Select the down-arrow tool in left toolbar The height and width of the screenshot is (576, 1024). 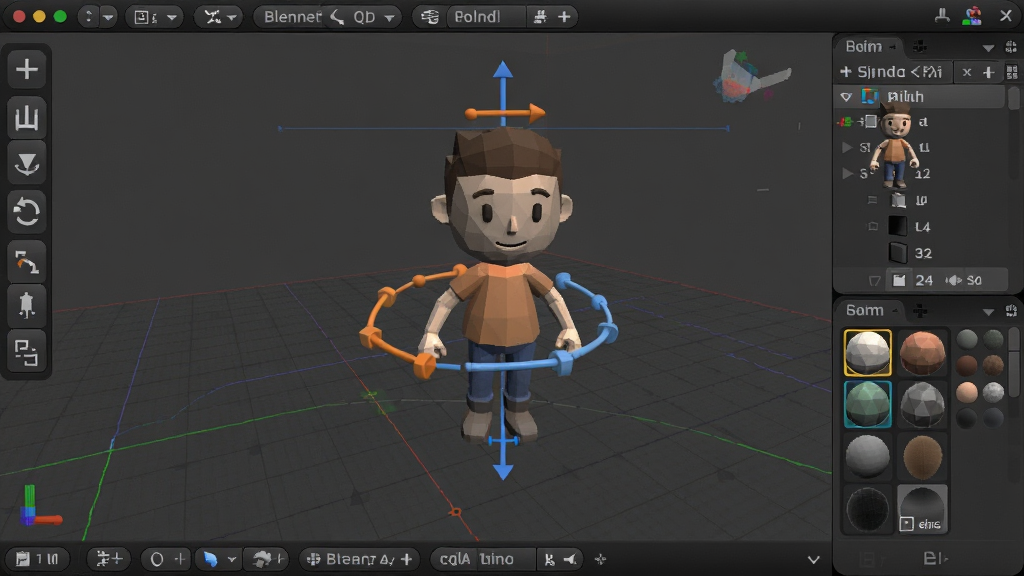27,163
